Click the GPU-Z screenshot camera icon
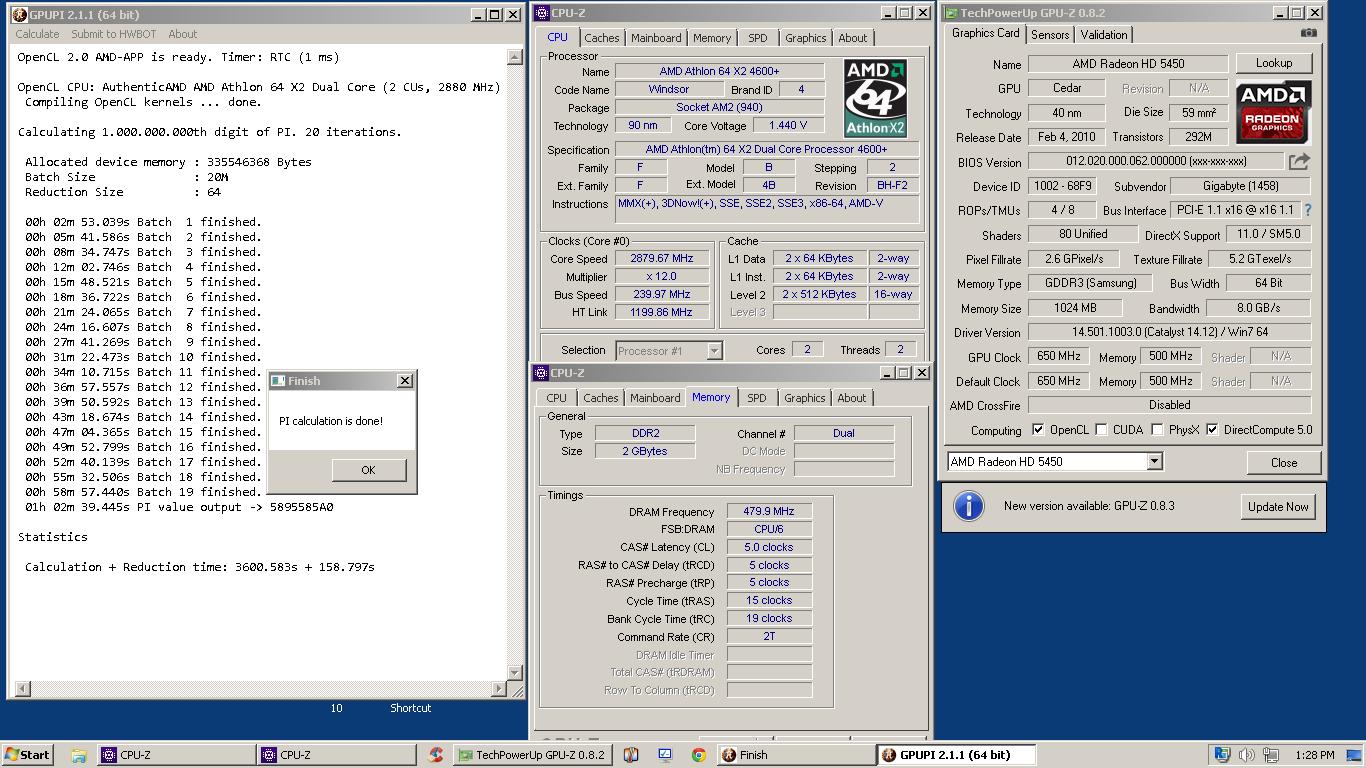 click(x=1308, y=33)
